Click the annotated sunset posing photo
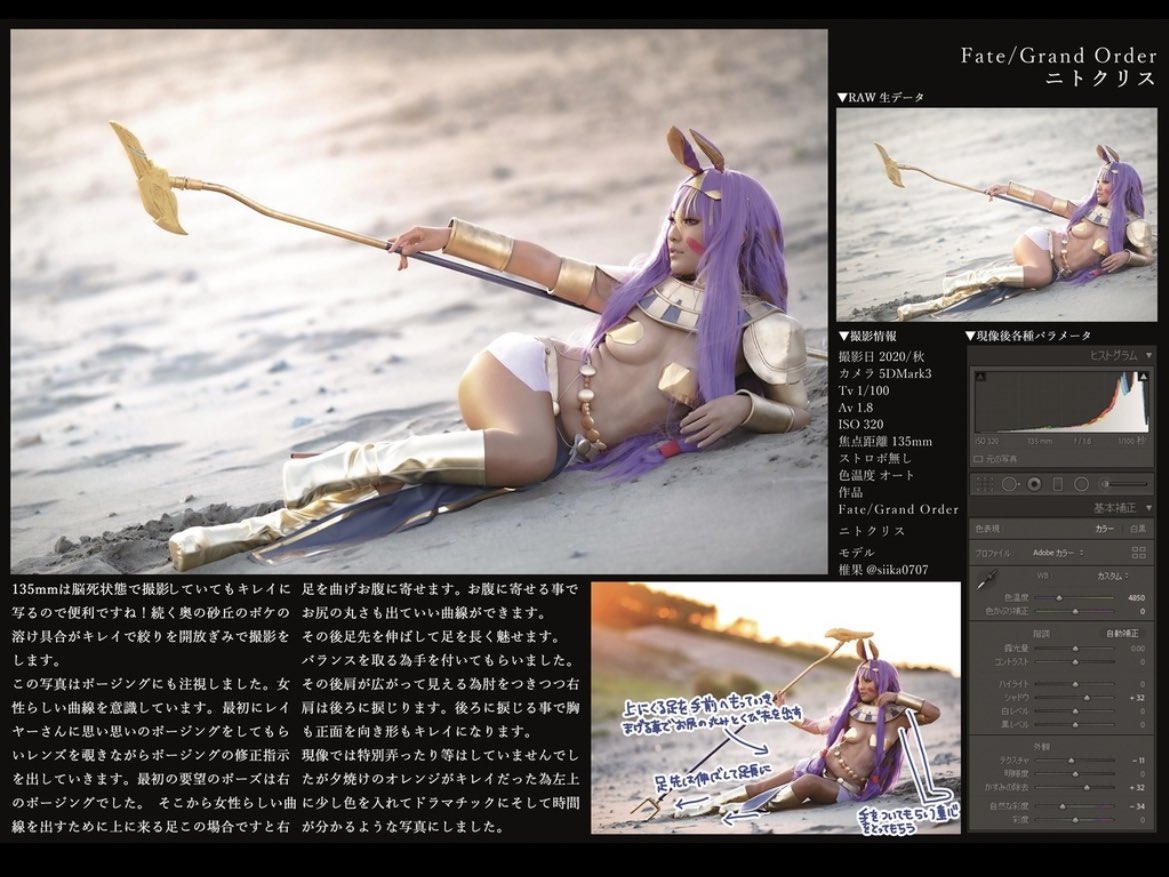Image resolution: width=1169 pixels, height=877 pixels. 775,708
